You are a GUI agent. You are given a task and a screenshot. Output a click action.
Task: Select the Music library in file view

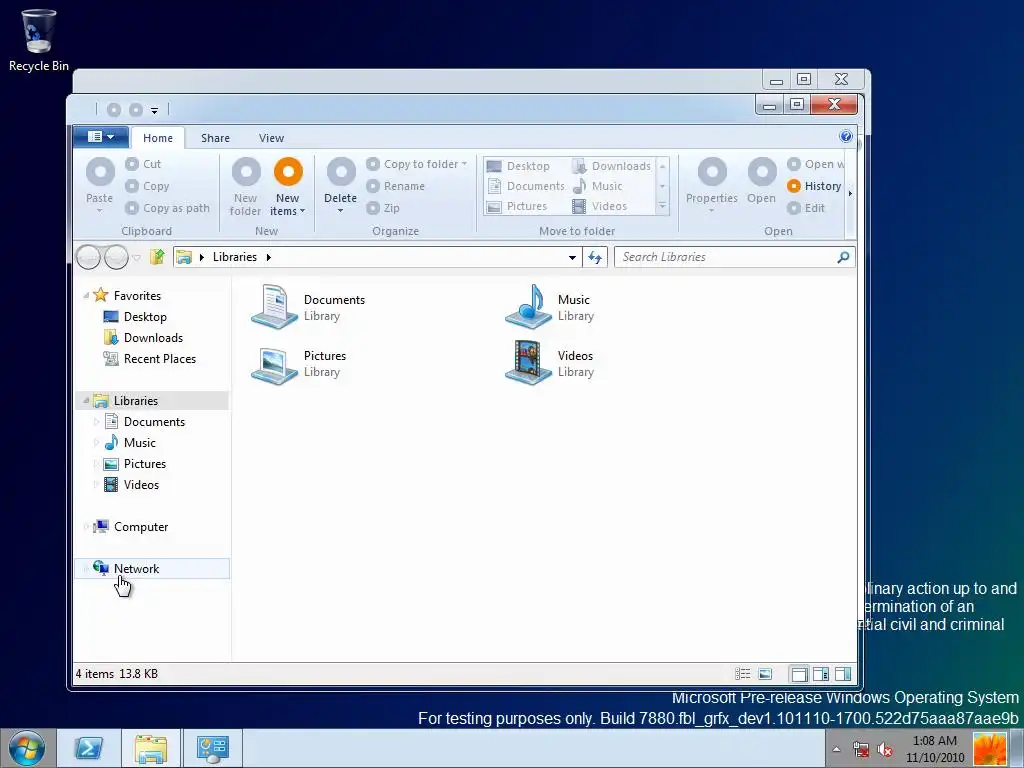pos(550,307)
